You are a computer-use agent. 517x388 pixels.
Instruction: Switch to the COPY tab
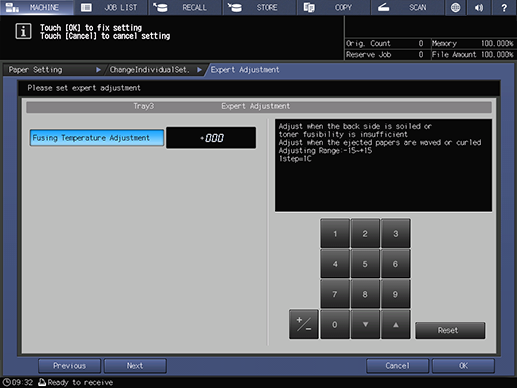pos(334,7)
